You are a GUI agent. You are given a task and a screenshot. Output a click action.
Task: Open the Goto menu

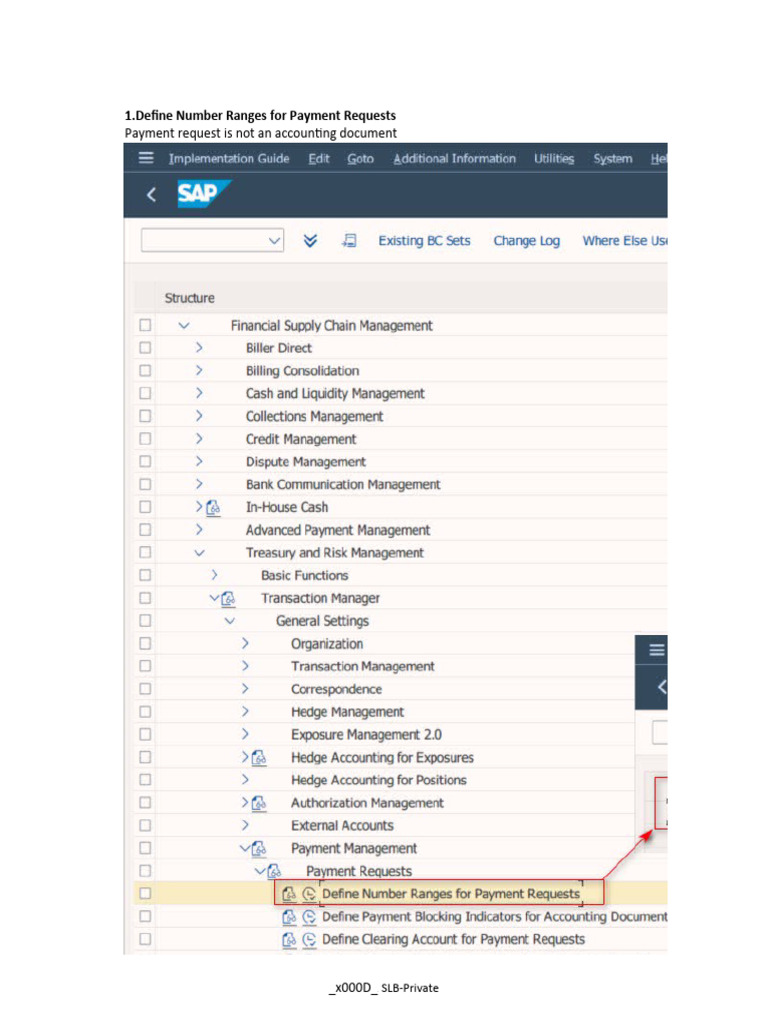(360, 159)
